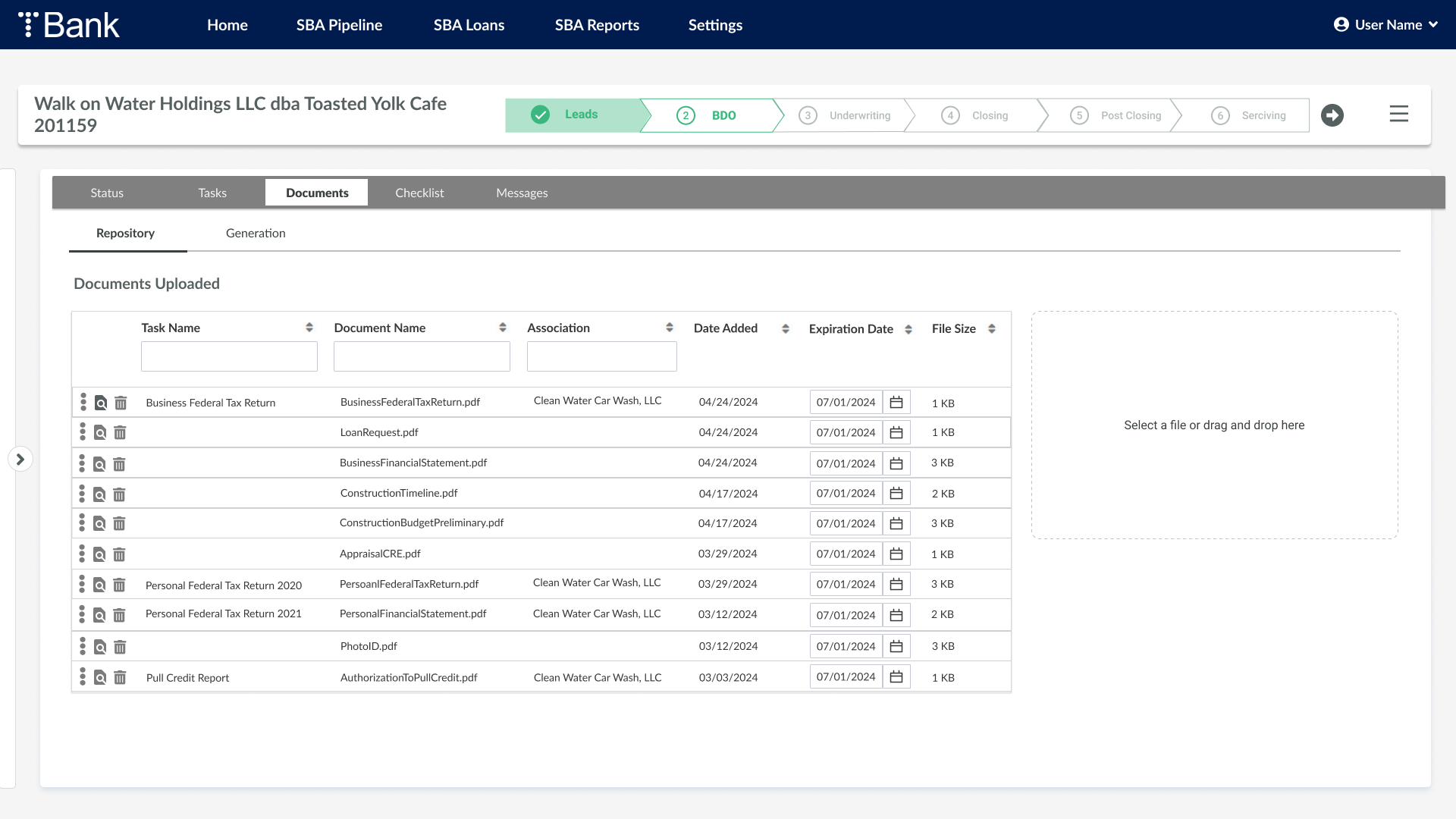
Task: Open the User Name dropdown
Action: point(1385,25)
